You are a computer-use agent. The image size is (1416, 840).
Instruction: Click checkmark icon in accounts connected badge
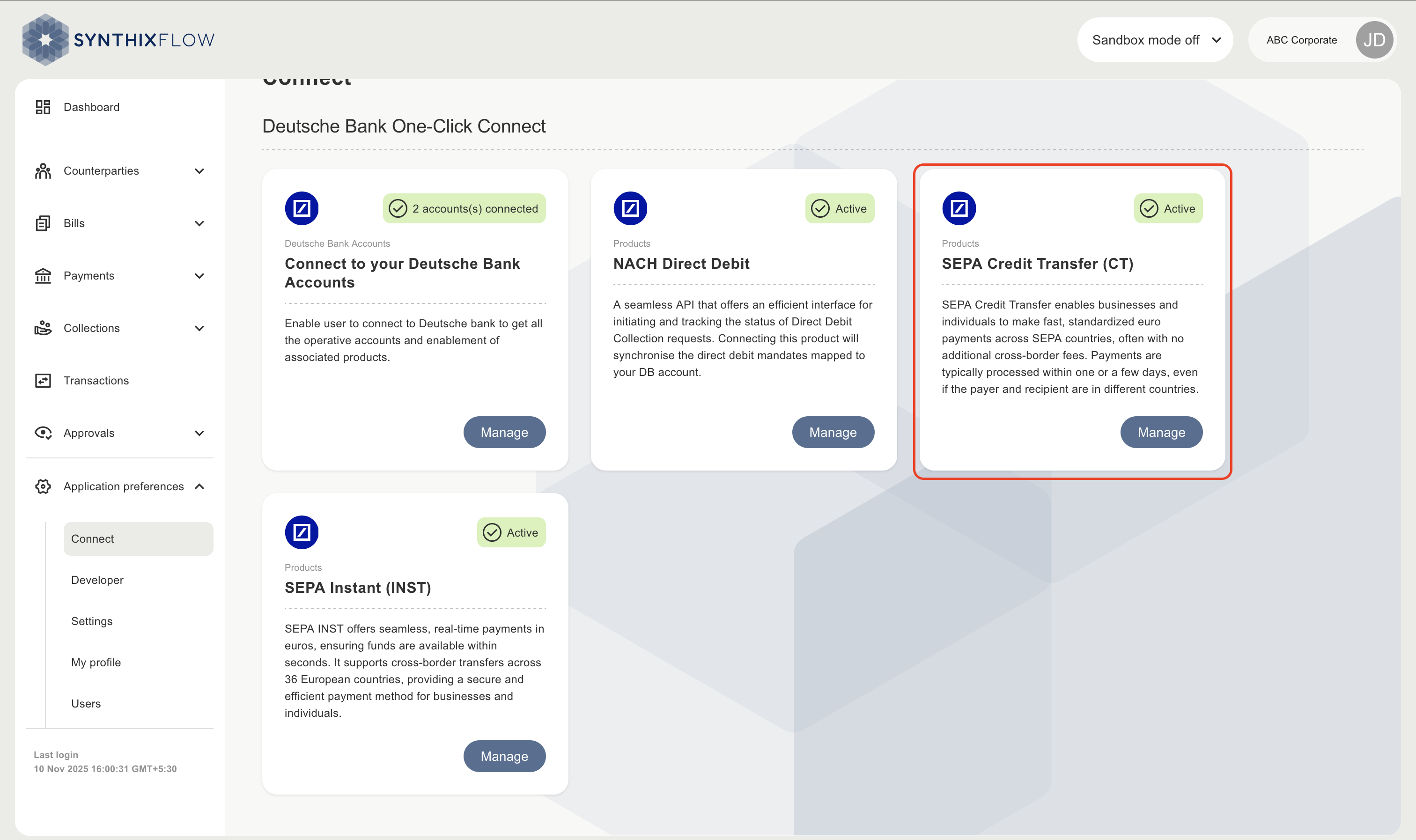(x=398, y=208)
